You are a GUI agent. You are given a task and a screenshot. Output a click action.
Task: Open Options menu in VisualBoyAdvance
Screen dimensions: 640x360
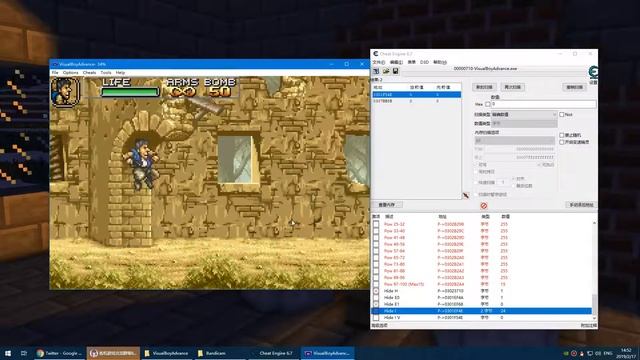click(x=70, y=73)
